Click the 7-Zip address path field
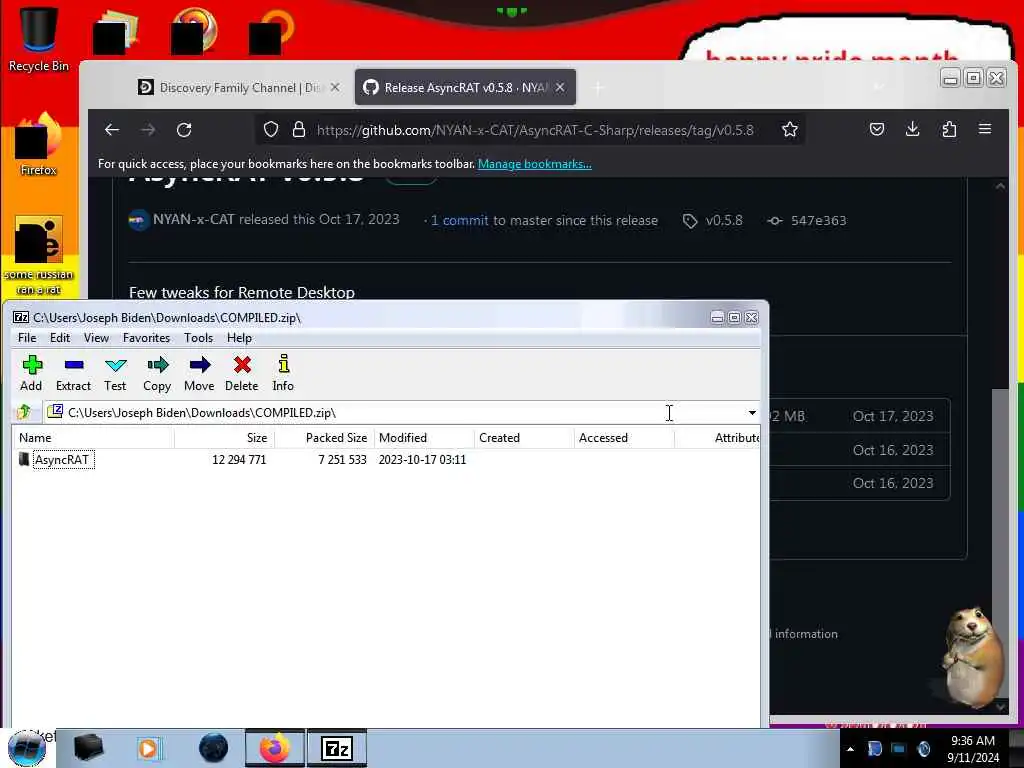Image resolution: width=1024 pixels, height=768 pixels. pos(395,413)
